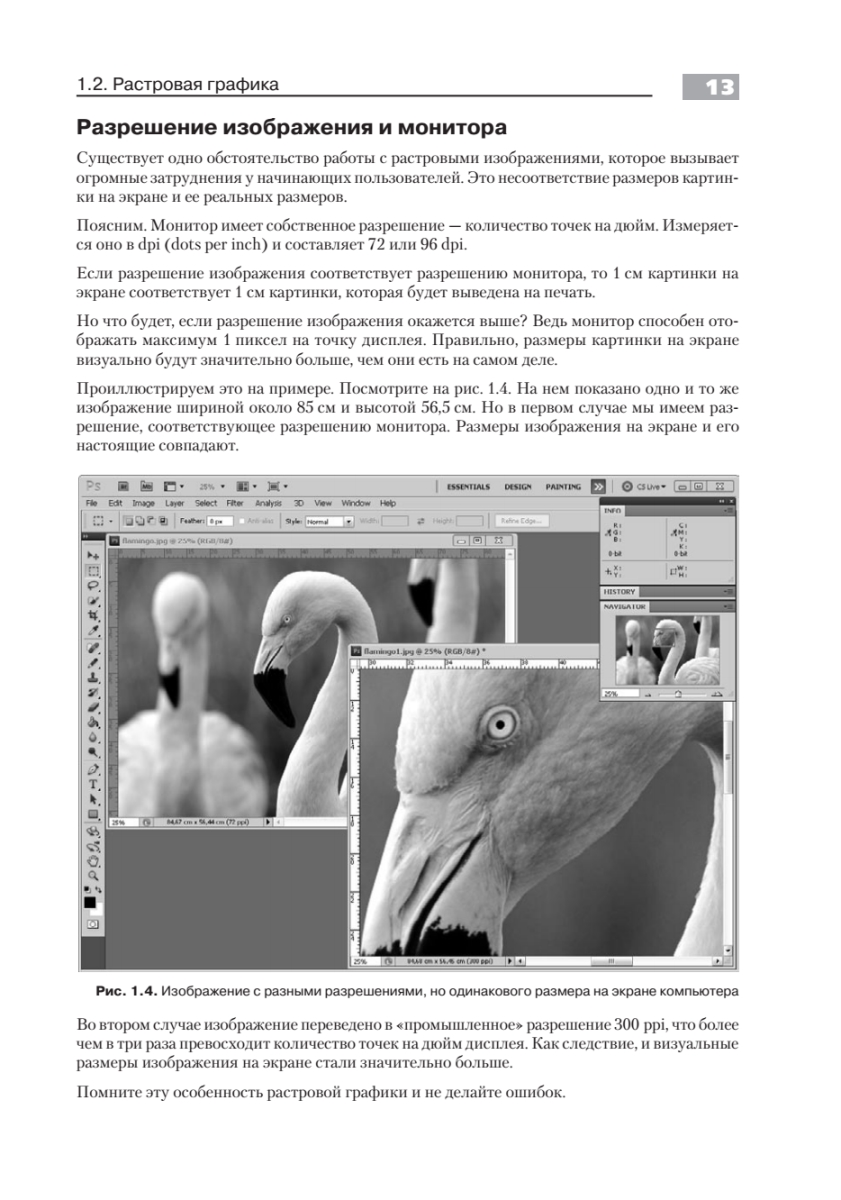Click the Refine Edge button
The height and width of the screenshot is (1200, 841).
pyautogui.click(x=521, y=521)
